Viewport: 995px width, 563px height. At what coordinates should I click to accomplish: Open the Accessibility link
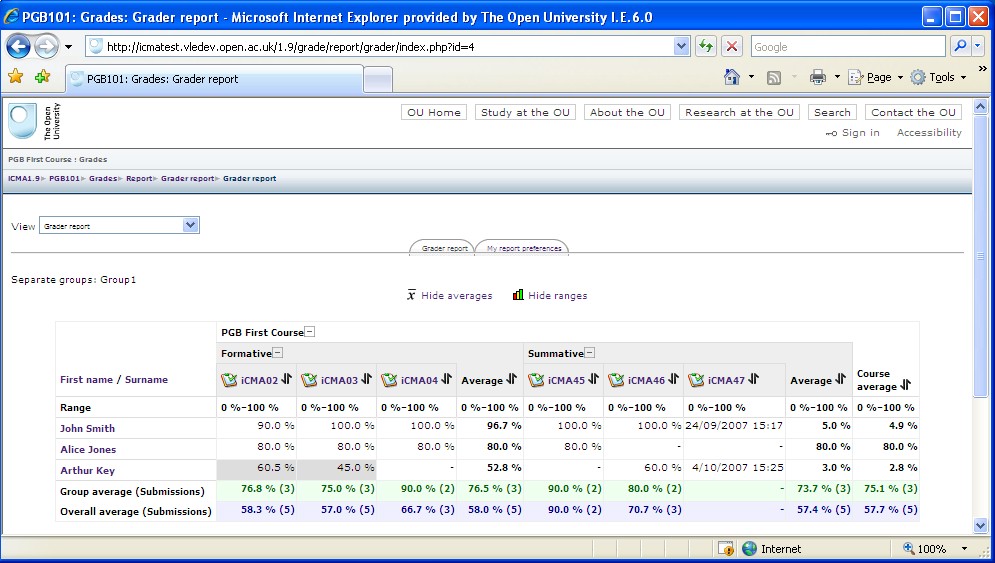coord(929,133)
